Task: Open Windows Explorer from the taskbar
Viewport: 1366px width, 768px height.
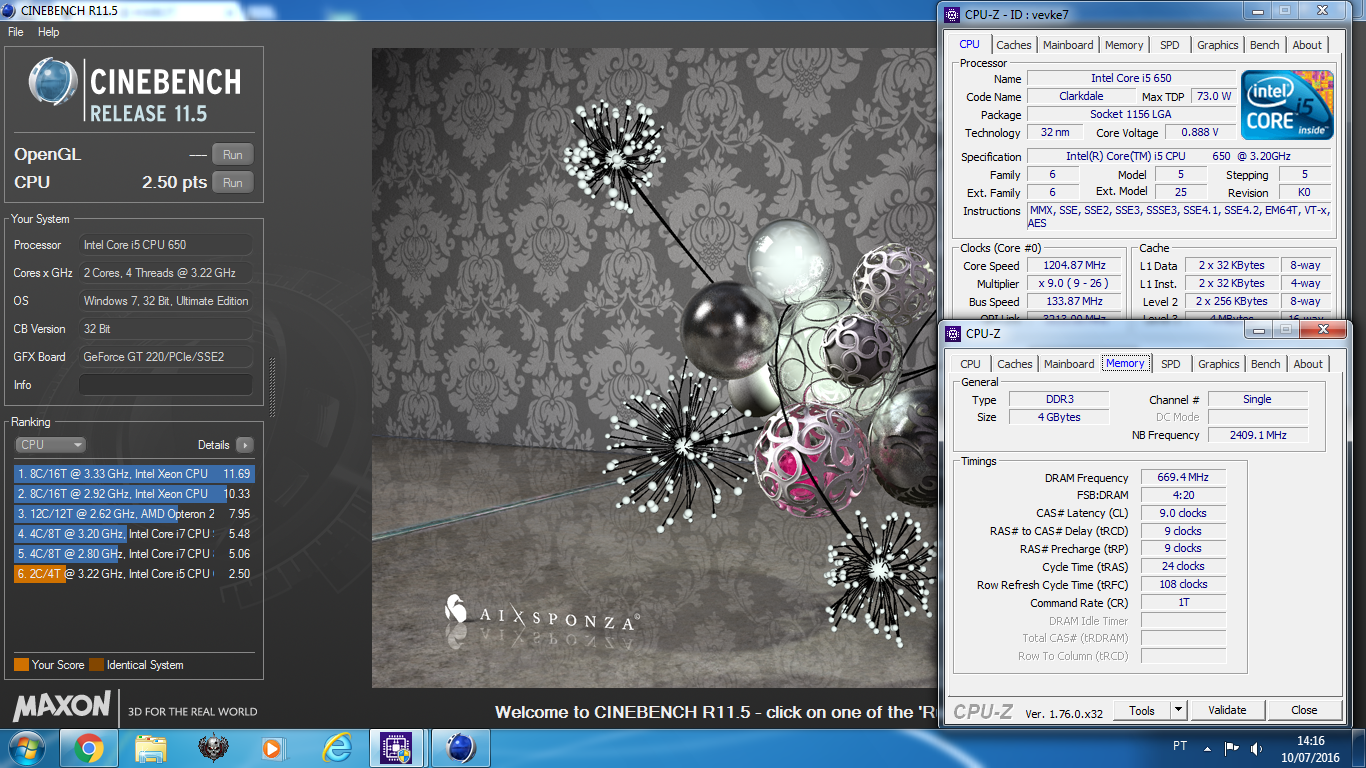Action: tap(151, 748)
